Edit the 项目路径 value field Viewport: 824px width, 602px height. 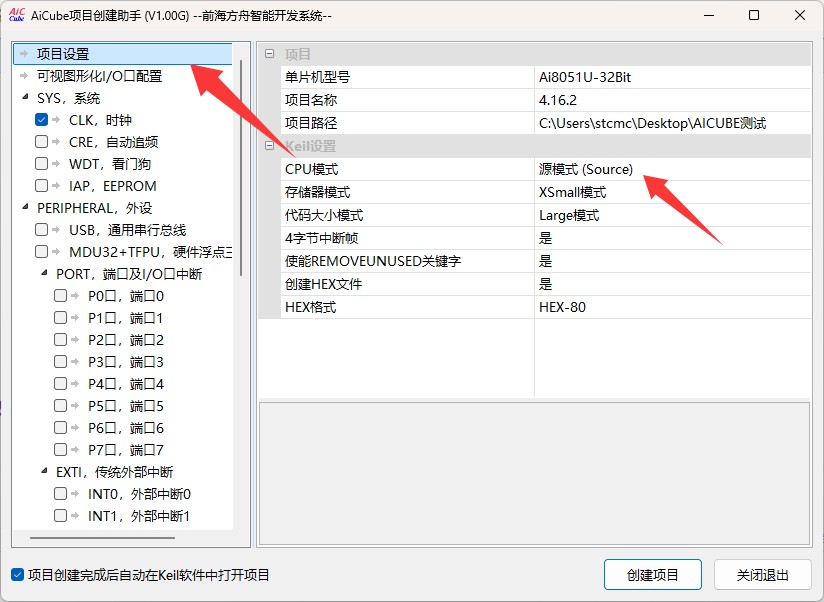coord(672,123)
